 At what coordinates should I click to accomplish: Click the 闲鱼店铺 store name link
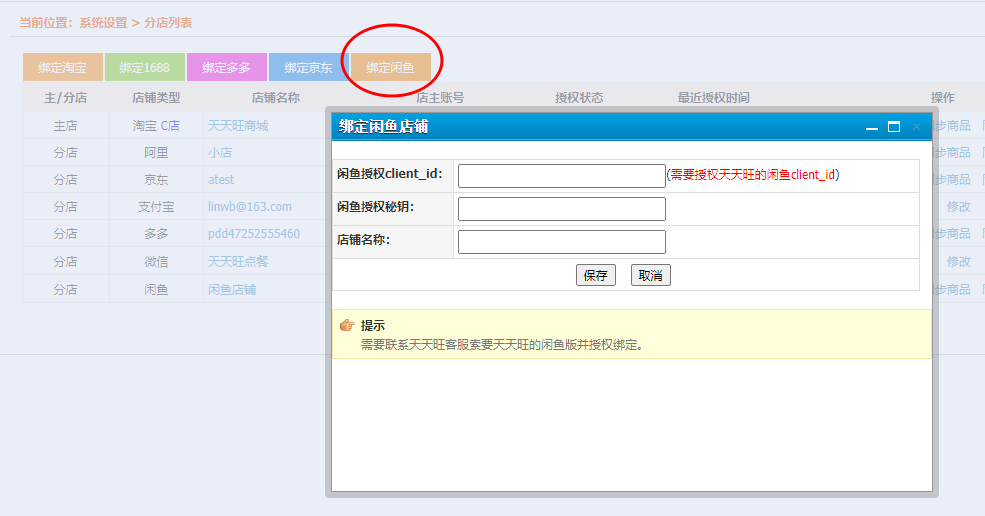point(232,289)
